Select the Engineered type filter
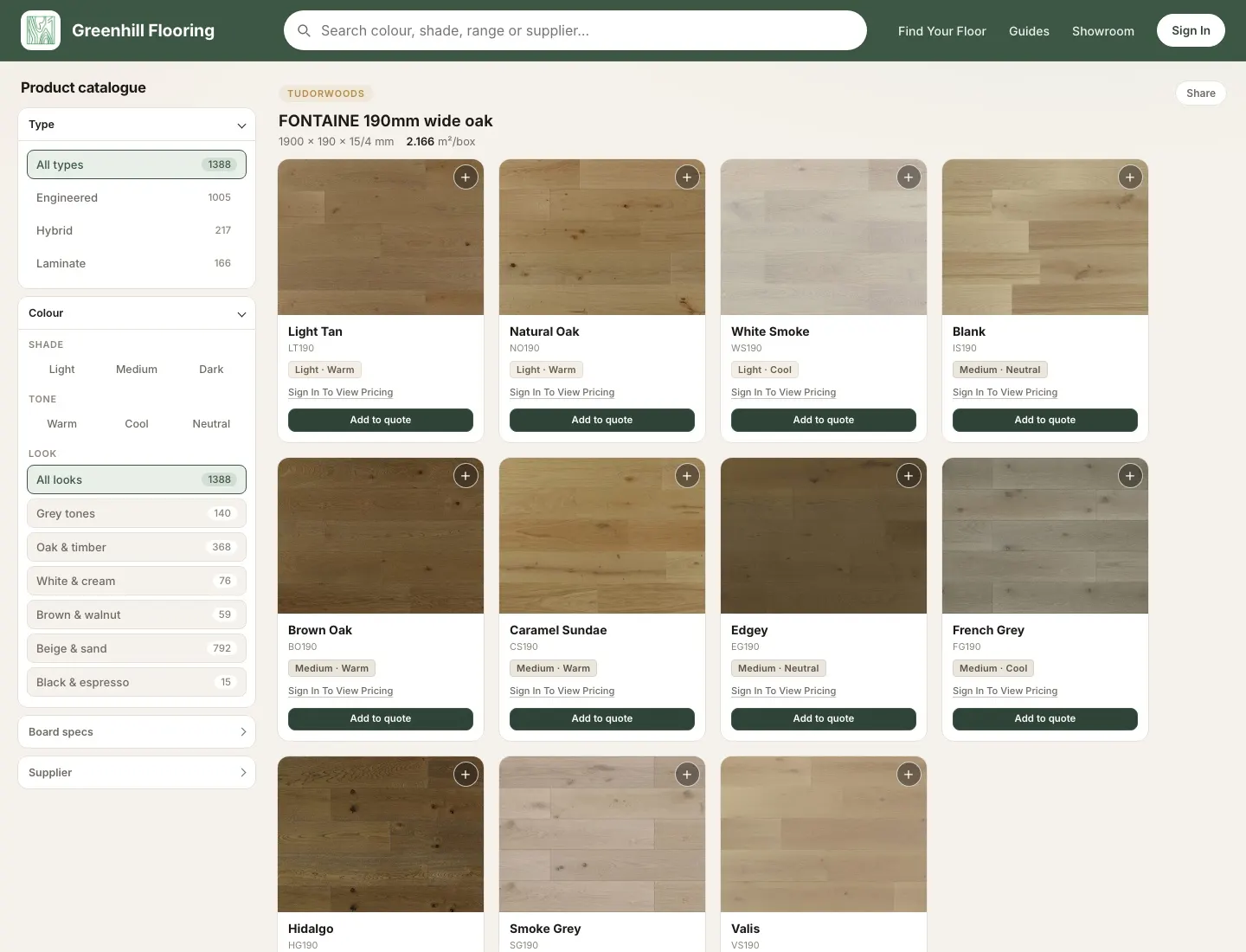 137,198
